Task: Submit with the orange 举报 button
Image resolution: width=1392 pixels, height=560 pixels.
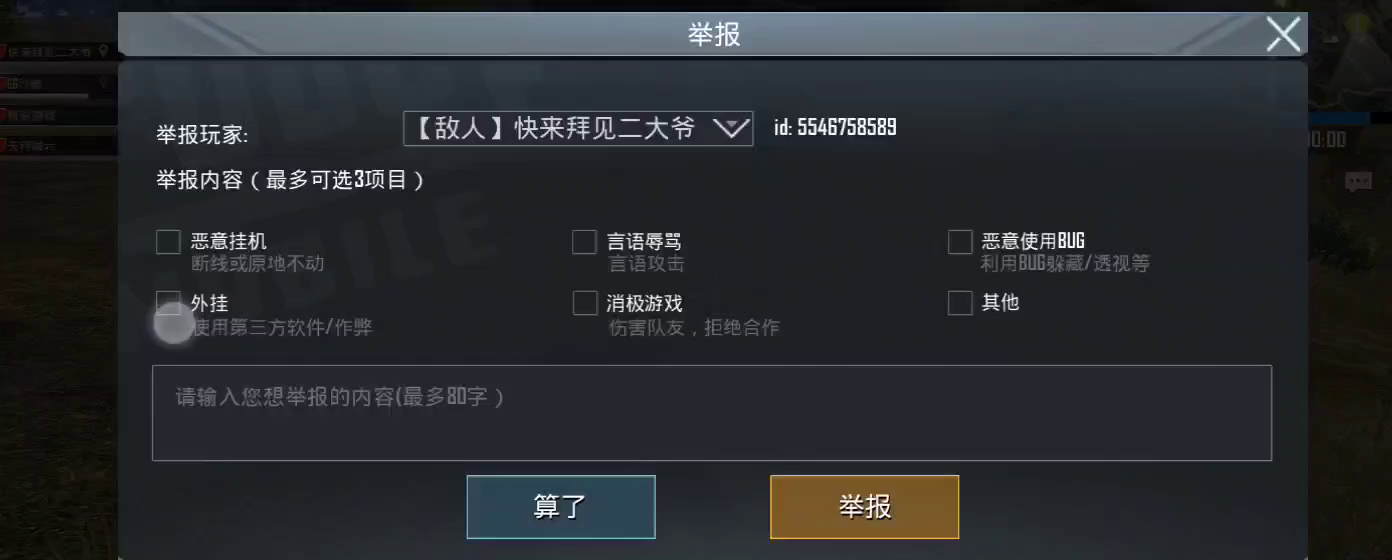Action: tap(864, 507)
